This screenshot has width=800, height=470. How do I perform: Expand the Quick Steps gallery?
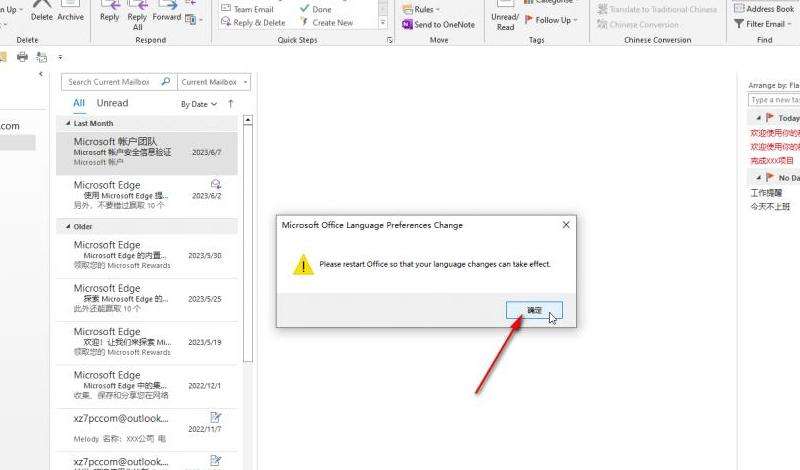tap(383, 23)
